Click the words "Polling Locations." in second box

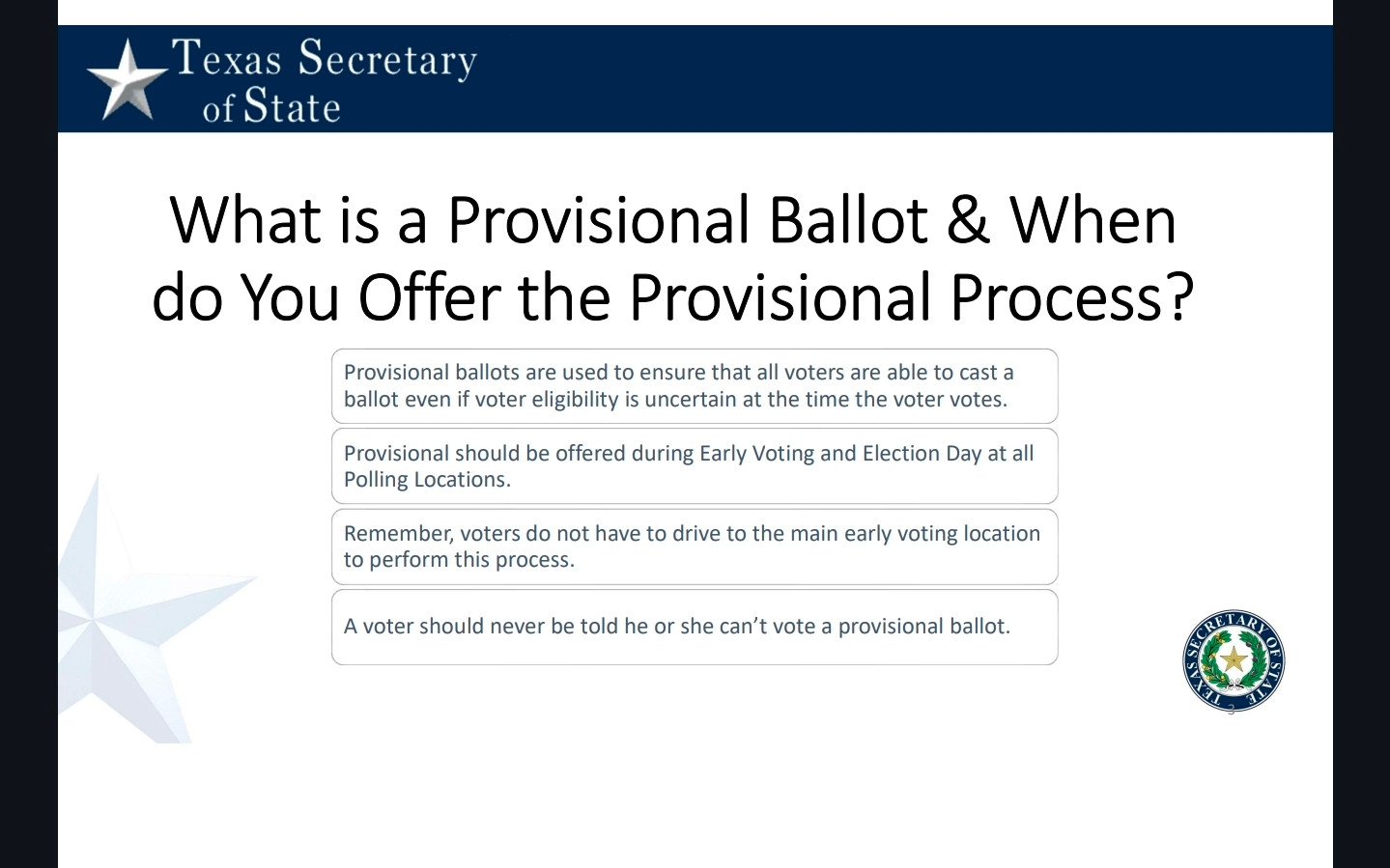427,480
